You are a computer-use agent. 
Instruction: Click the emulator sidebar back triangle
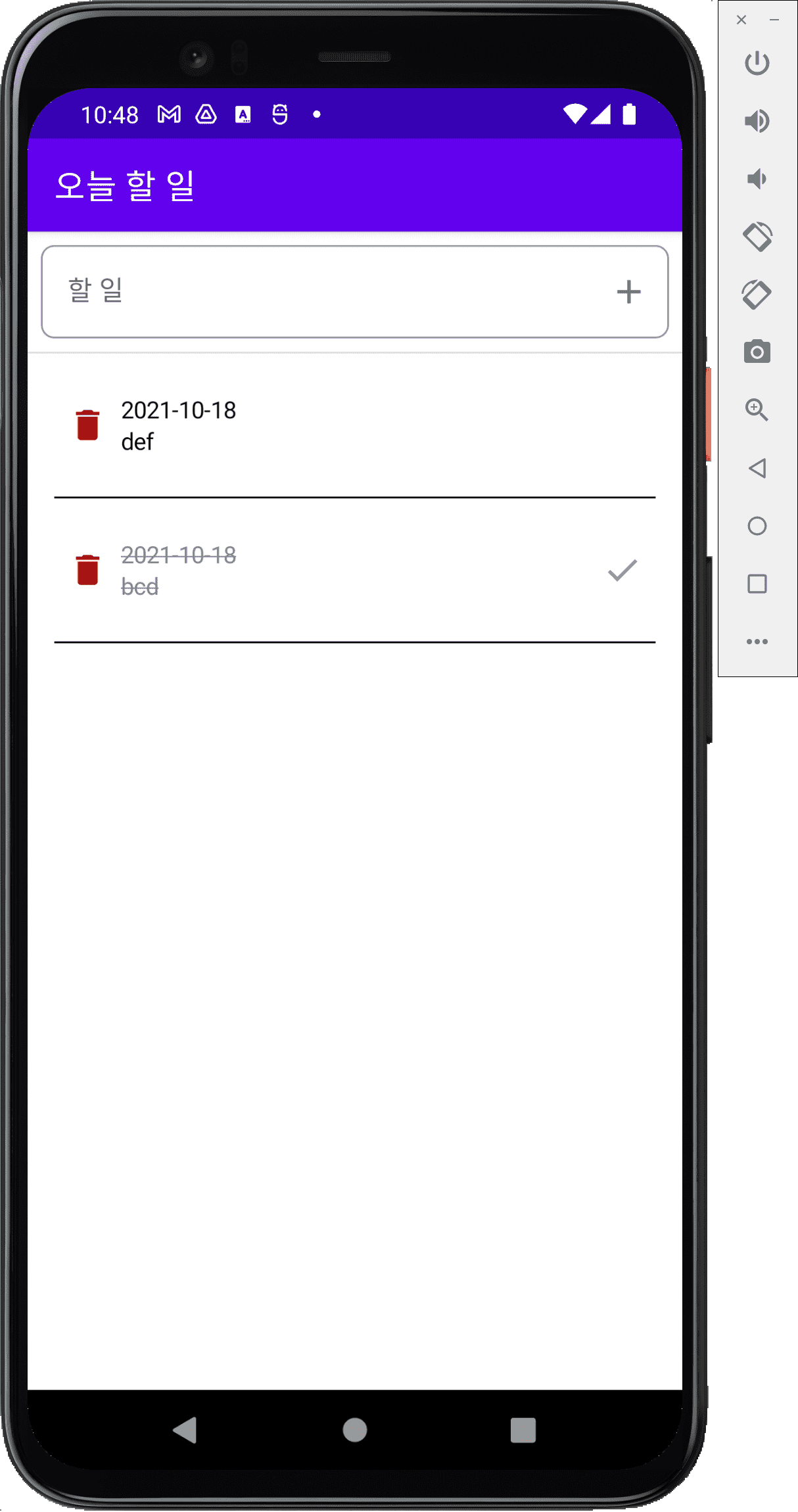click(757, 468)
